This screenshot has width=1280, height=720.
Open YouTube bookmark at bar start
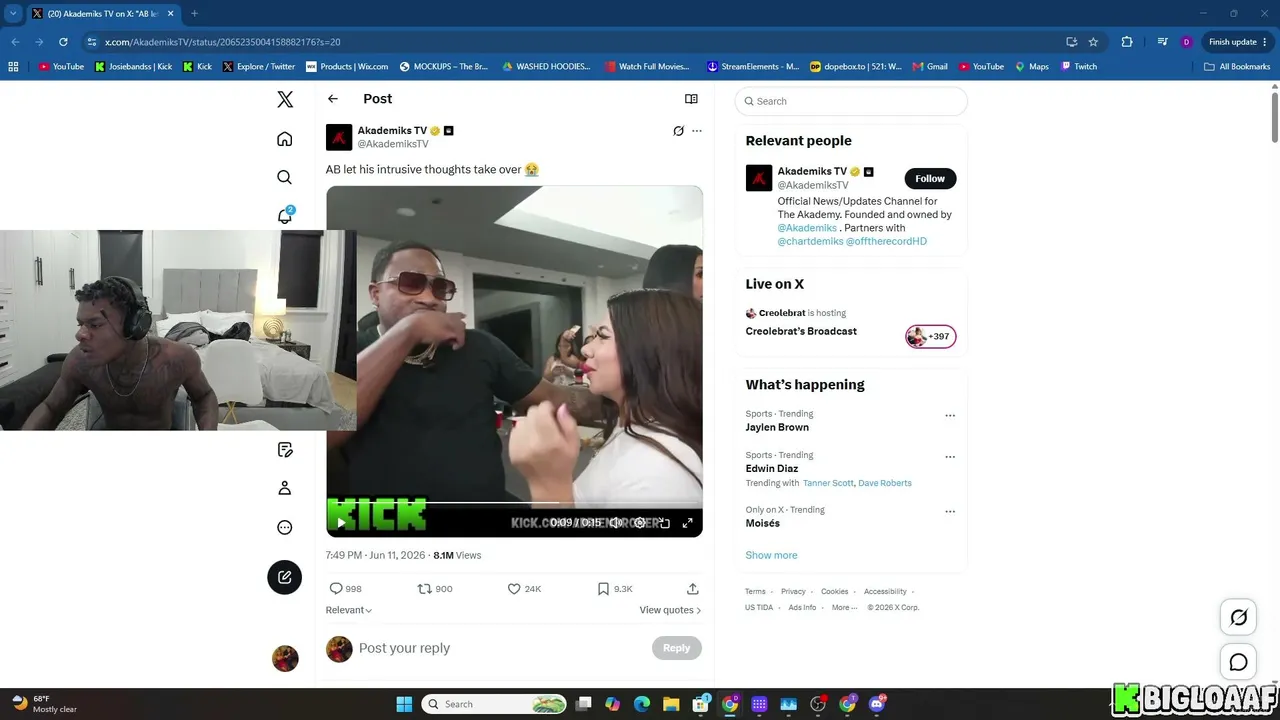click(61, 67)
